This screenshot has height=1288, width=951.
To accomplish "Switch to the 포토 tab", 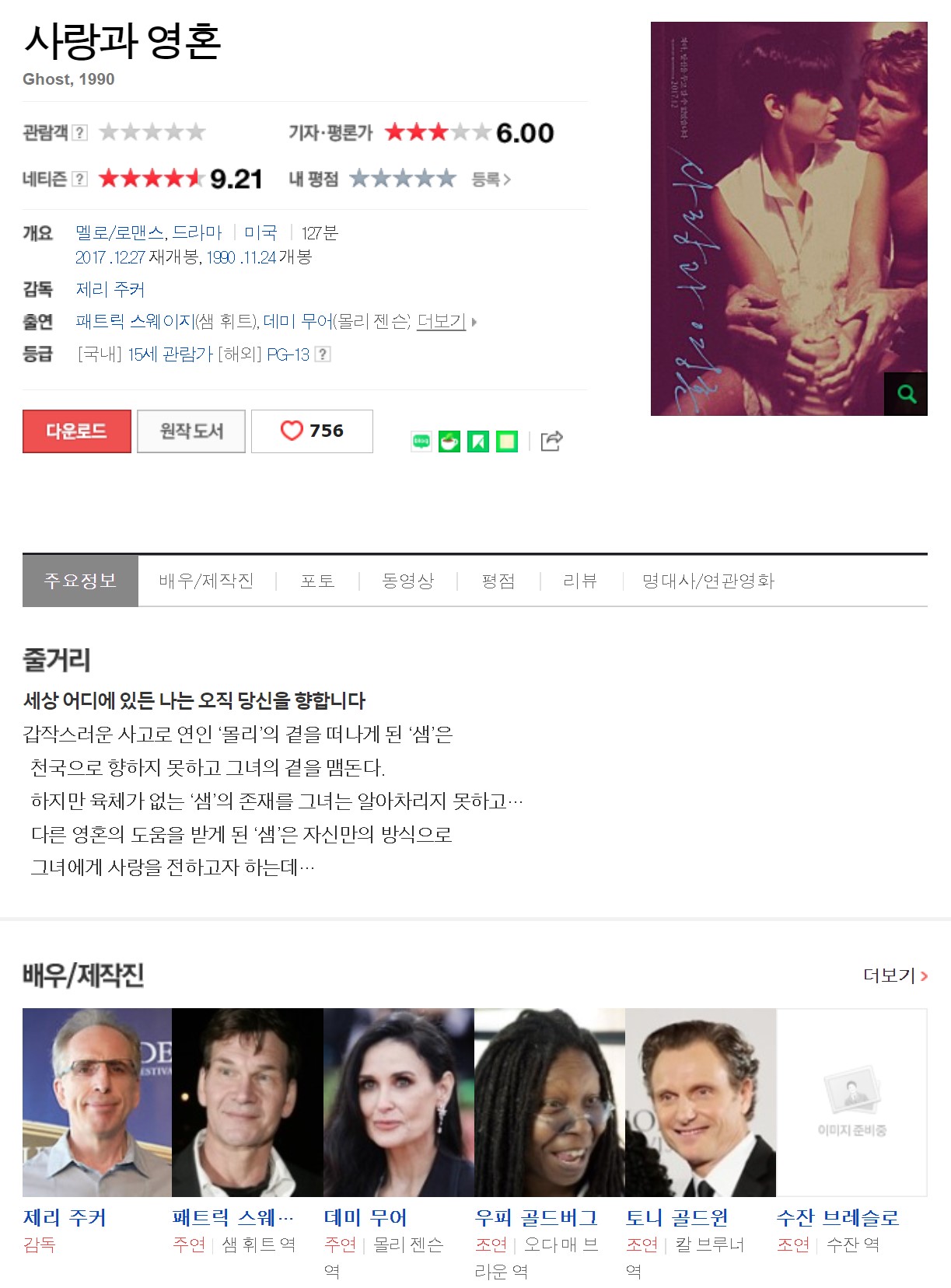I will pos(317,581).
